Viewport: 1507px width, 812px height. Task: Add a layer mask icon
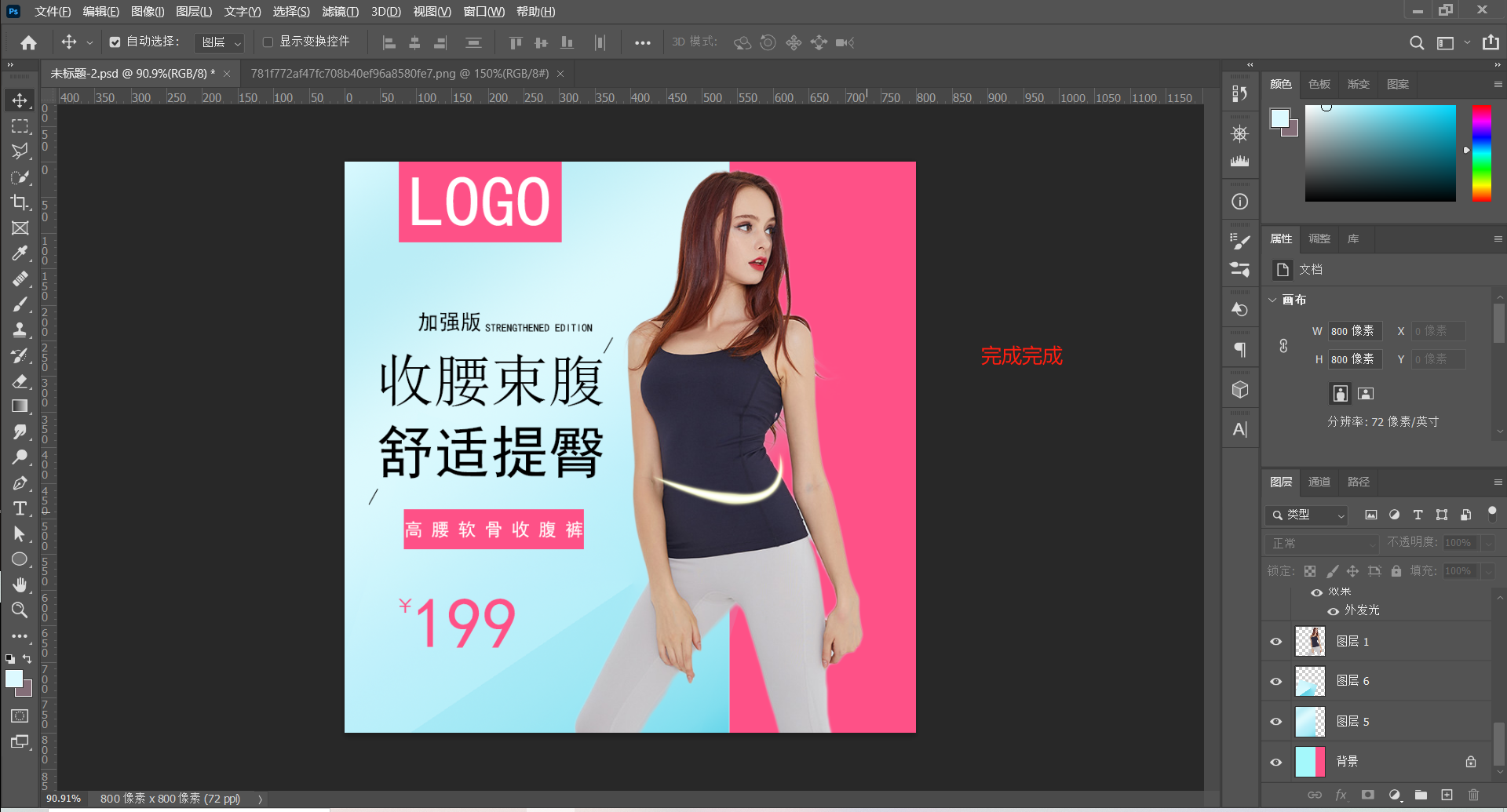click(x=1367, y=795)
